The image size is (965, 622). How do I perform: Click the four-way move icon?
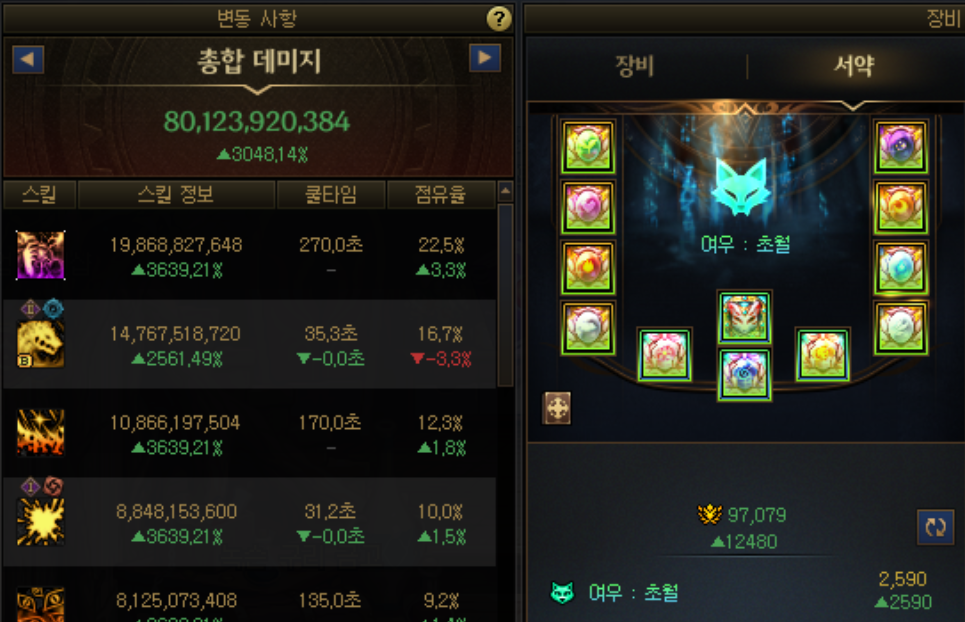coord(556,408)
